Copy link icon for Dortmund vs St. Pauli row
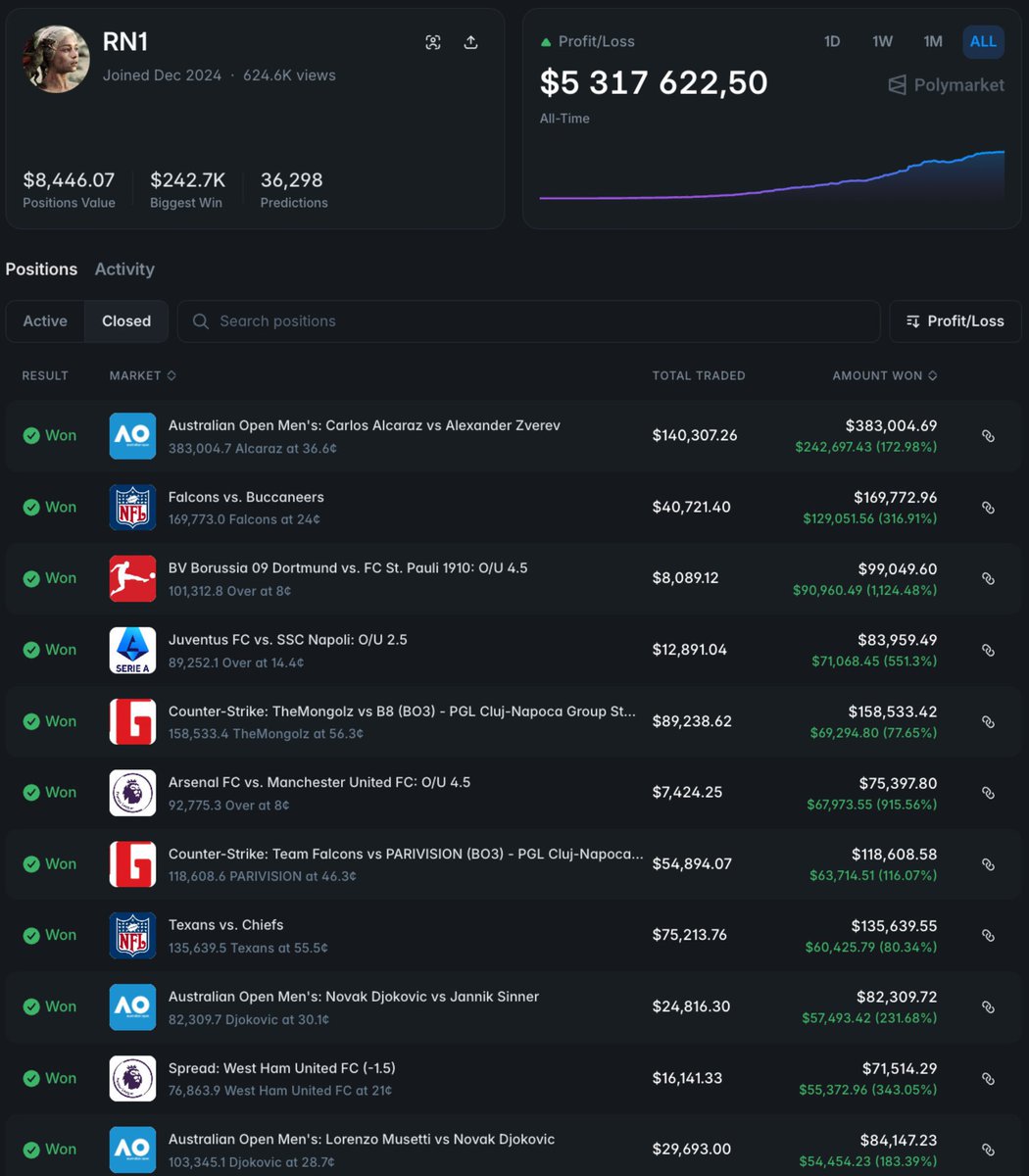The width and height of the screenshot is (1029, 1176). (988, 579)
